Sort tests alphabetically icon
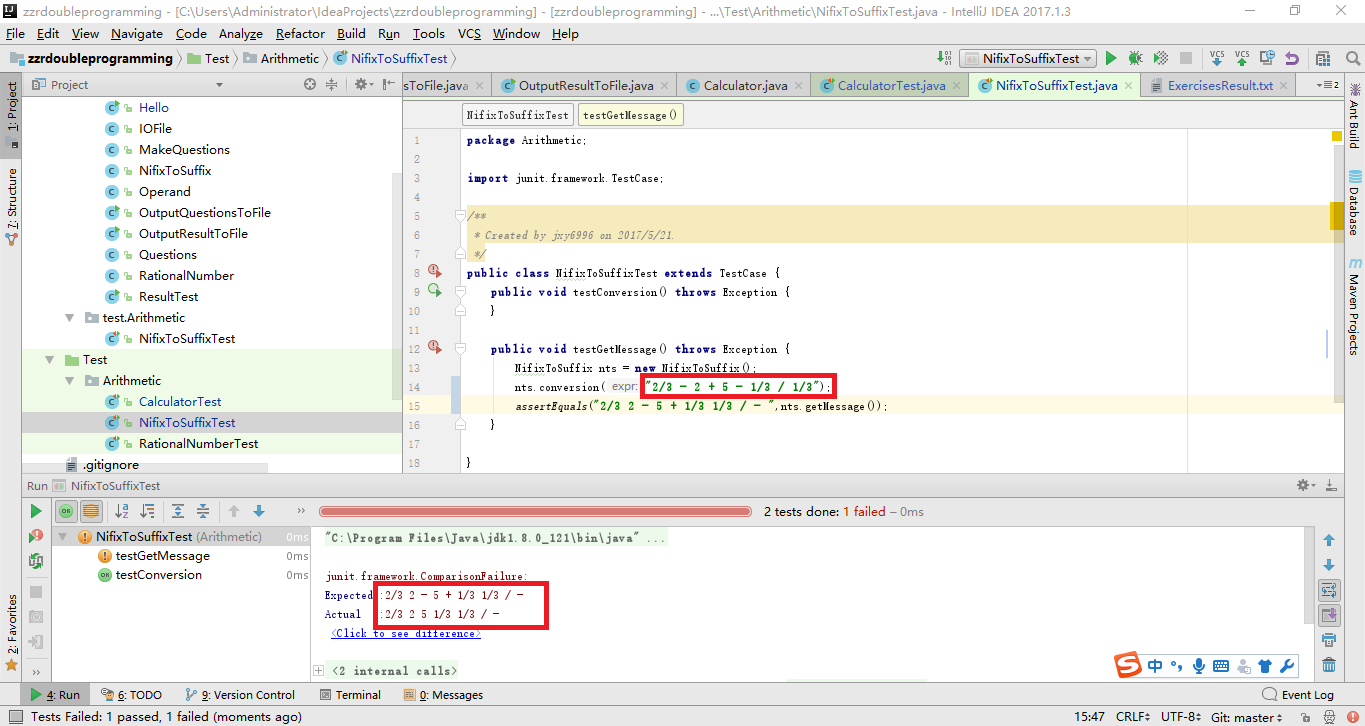Screen dimensions: 1365x726 [122, 511]
